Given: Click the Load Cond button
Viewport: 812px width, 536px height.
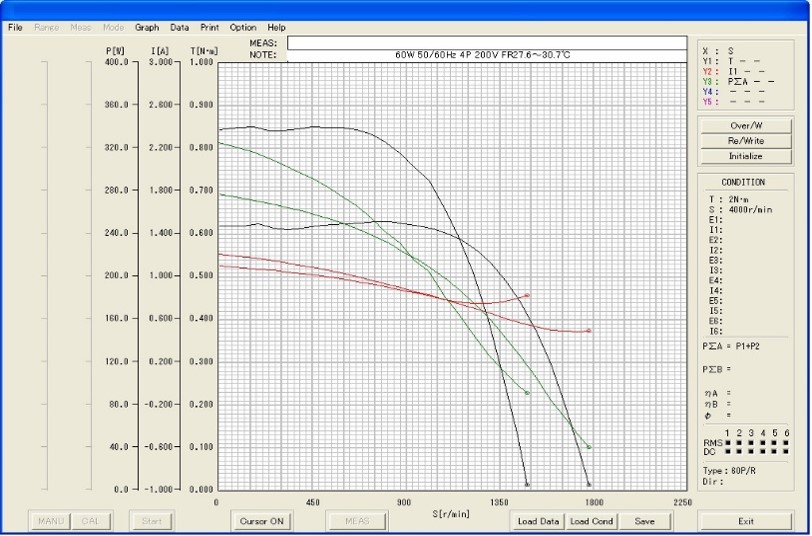Looking at the screenshot, I should pyautogui.click(x=591, y=521).
